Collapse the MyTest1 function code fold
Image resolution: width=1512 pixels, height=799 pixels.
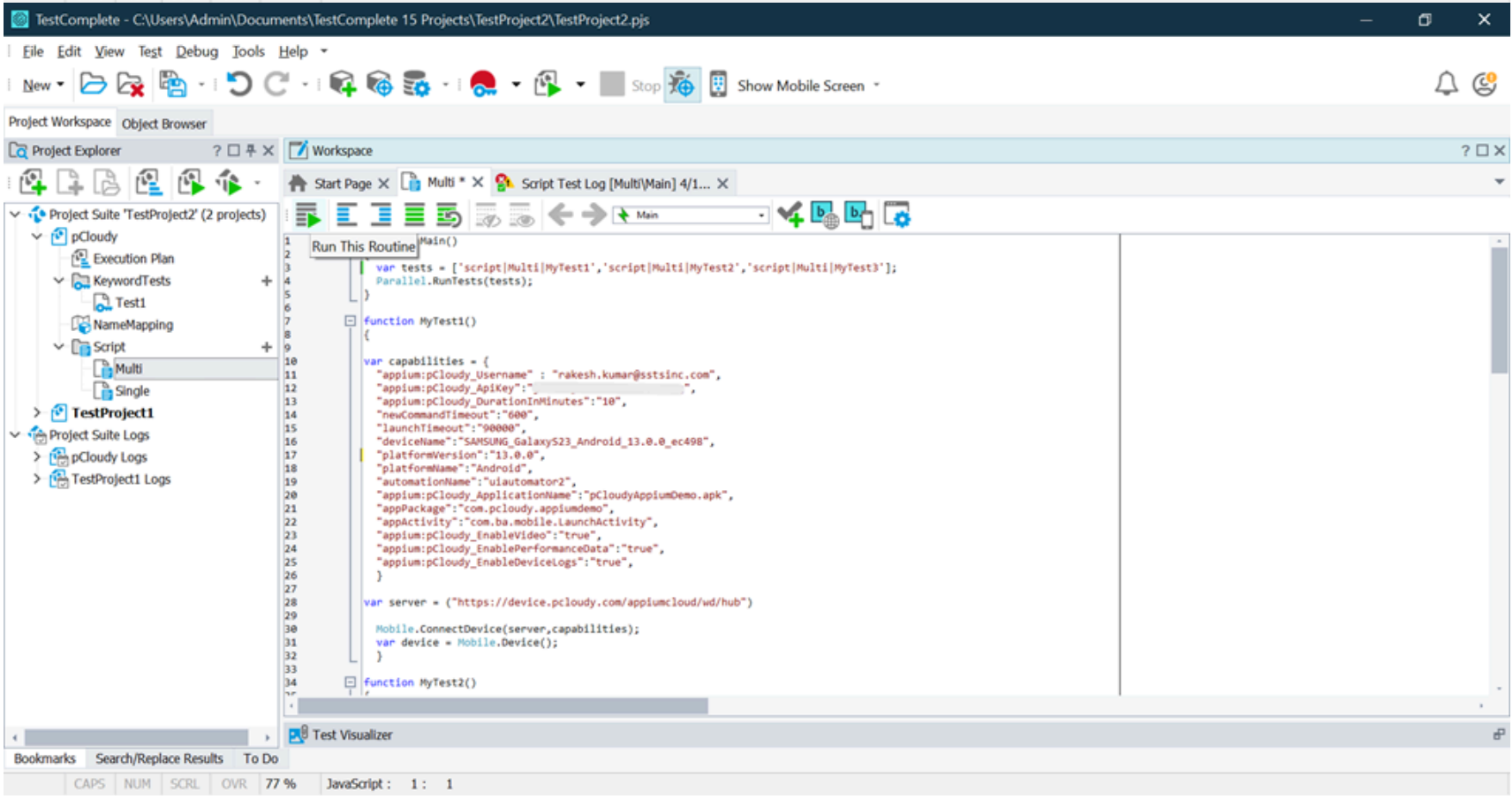point(350,321)
